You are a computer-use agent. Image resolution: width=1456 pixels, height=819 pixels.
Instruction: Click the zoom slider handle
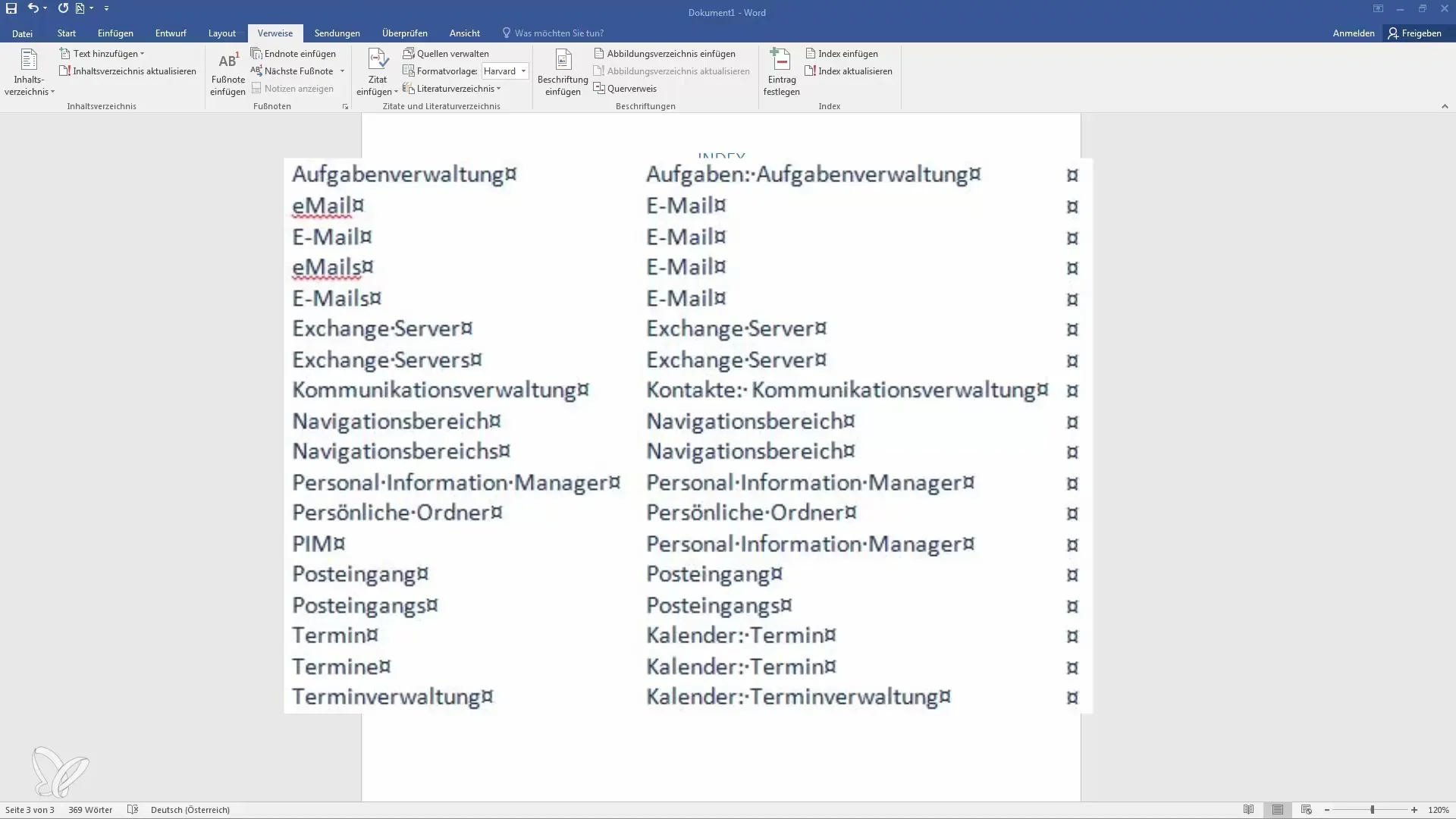1373,810
